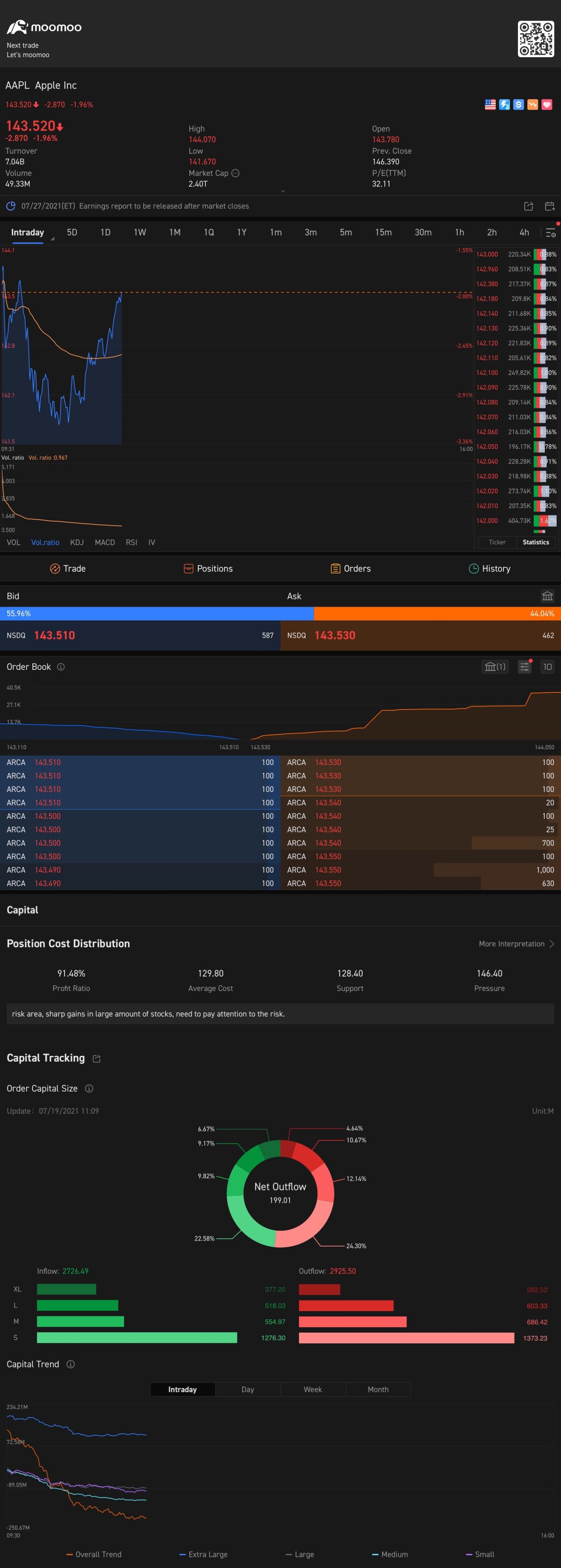Open the exchange count (1) dropdown
The image size is (561, 1568).
495,667
